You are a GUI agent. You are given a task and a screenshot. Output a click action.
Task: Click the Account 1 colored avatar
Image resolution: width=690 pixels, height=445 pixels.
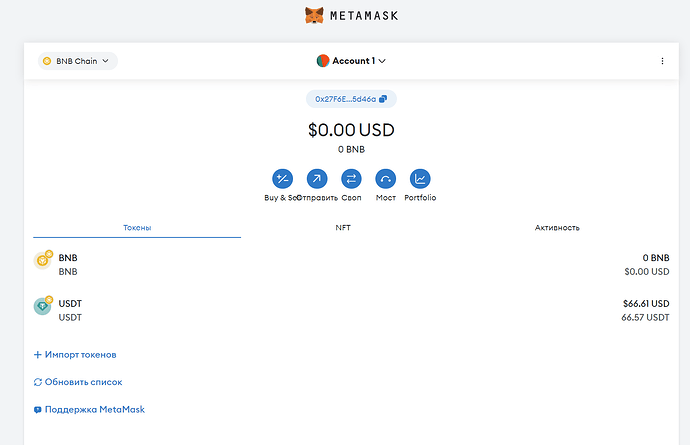point(323,61)
